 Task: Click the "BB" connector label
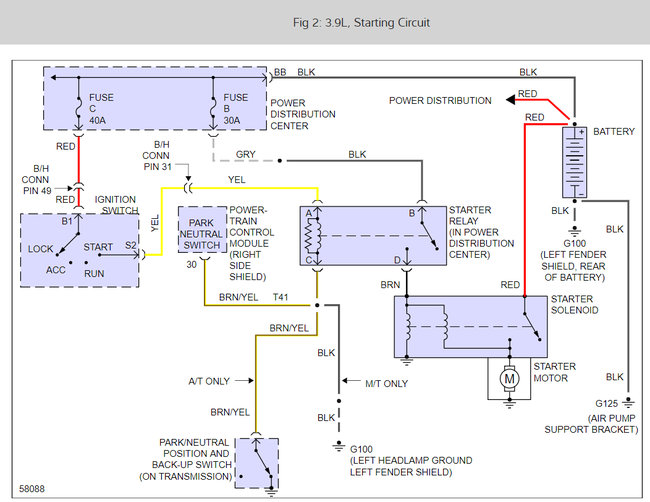pos(280,72)
